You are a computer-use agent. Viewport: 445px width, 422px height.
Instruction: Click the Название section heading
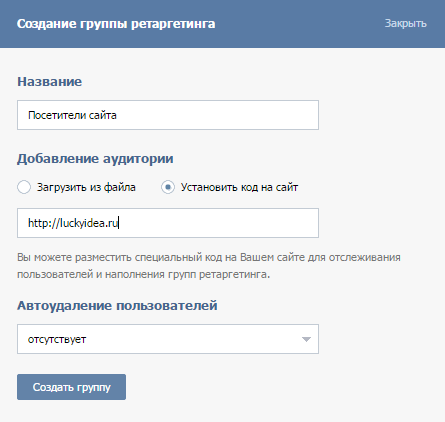point(50,82)
